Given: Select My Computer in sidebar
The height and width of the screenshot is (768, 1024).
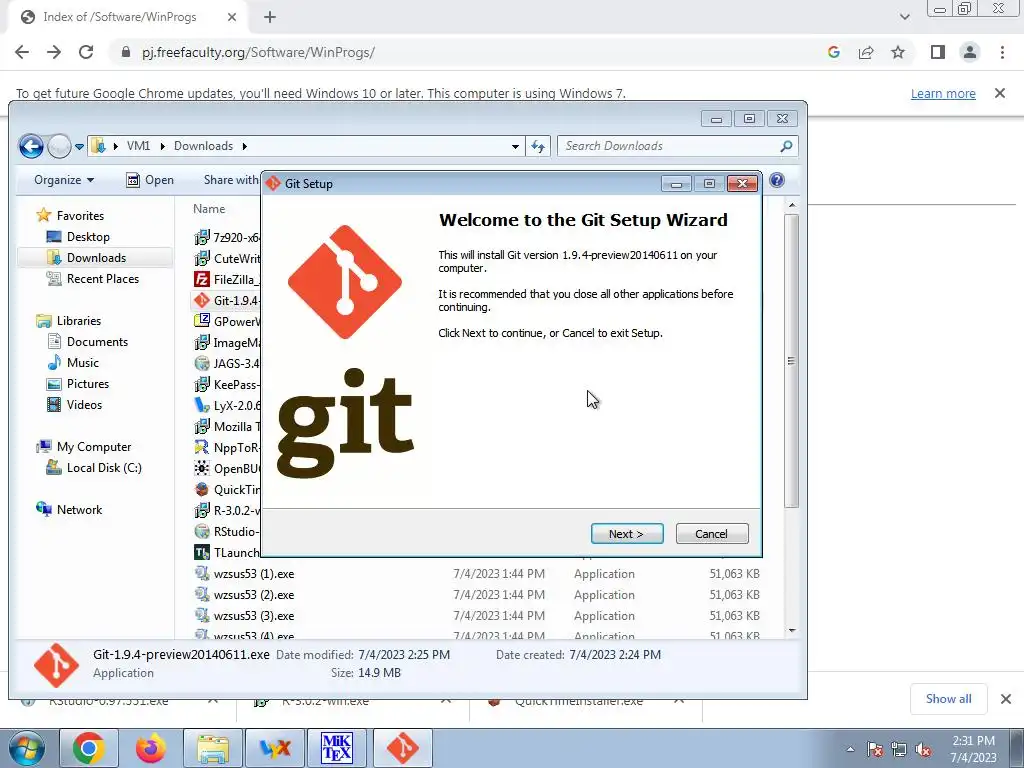Looking at the screenshot, I should click(x=93, y=447).
